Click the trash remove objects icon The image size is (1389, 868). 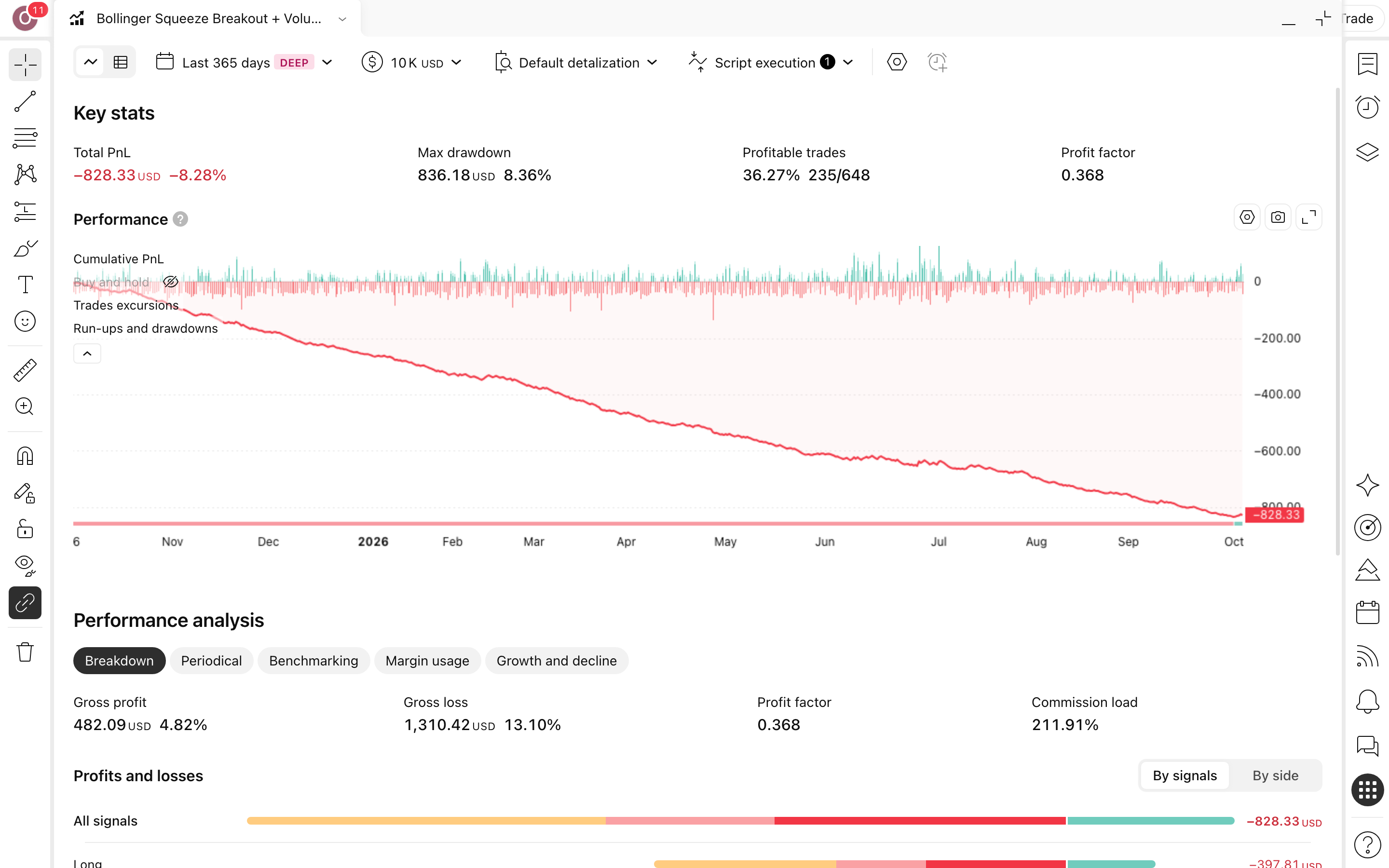(25, 652)
